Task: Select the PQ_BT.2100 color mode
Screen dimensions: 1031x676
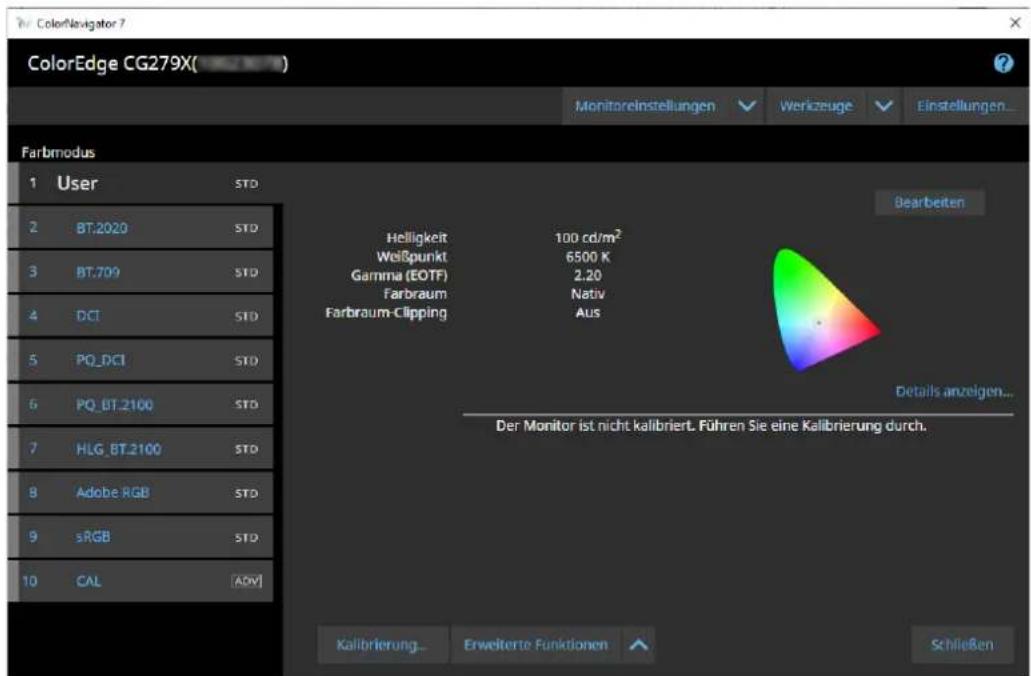Action: (141, 404)
